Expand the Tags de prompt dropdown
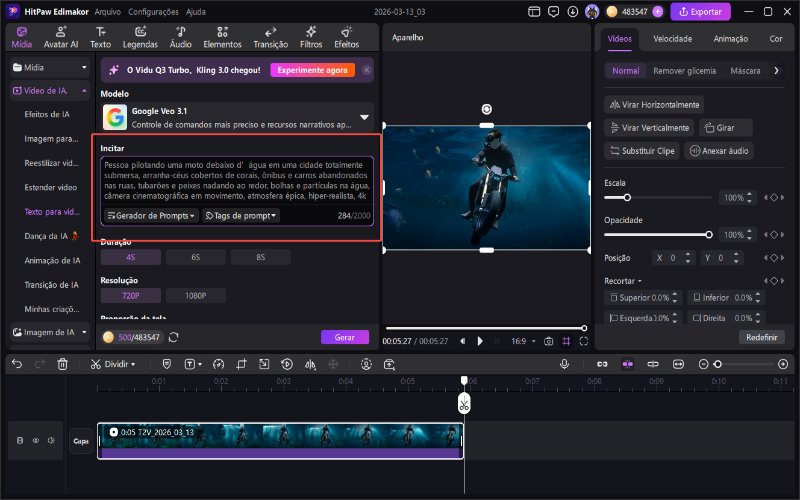The width and height of the screenshot is (800, 500). coord(241,215)
